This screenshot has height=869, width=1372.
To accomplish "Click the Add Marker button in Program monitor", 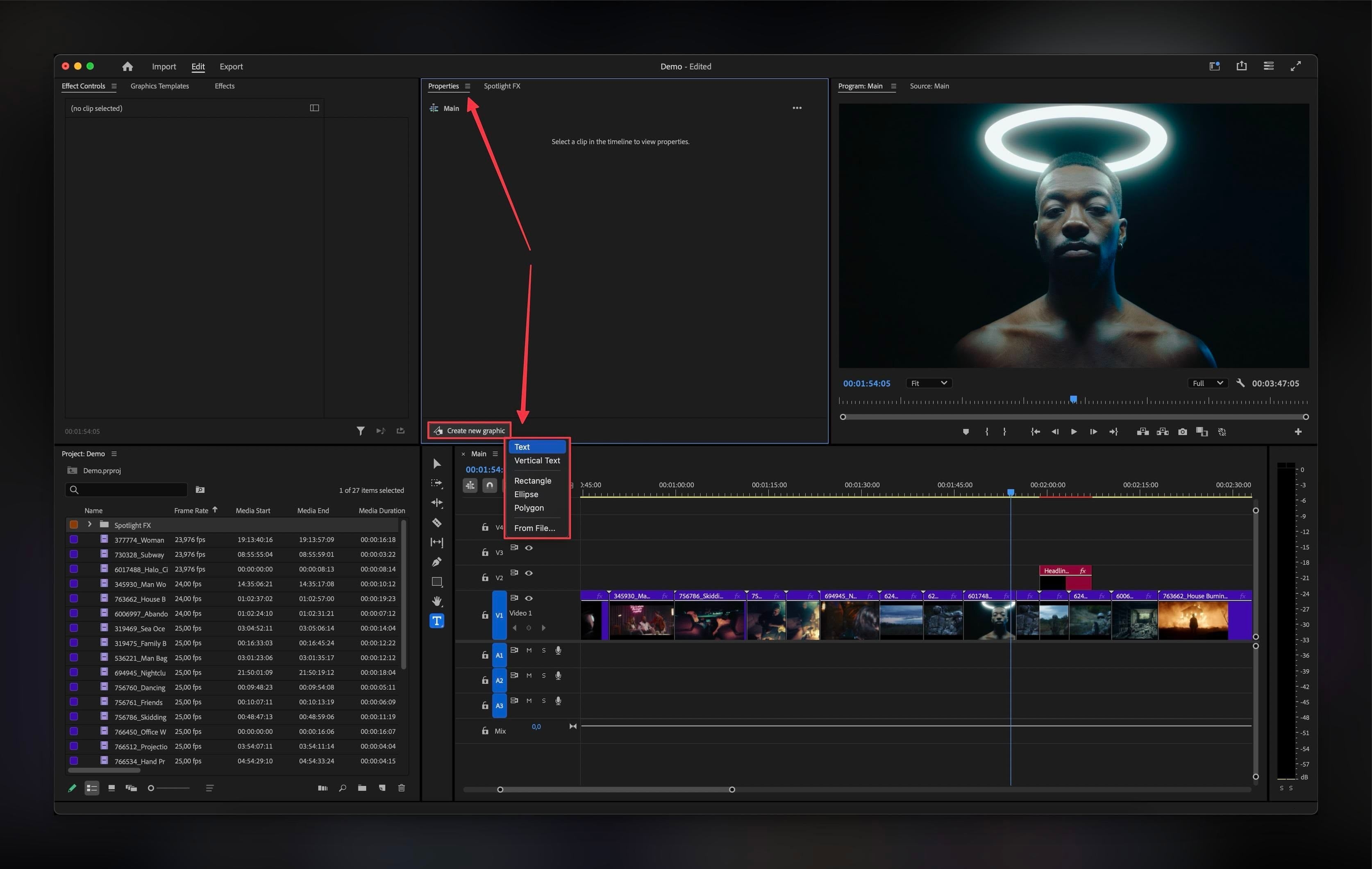I will tap(966, 432).
